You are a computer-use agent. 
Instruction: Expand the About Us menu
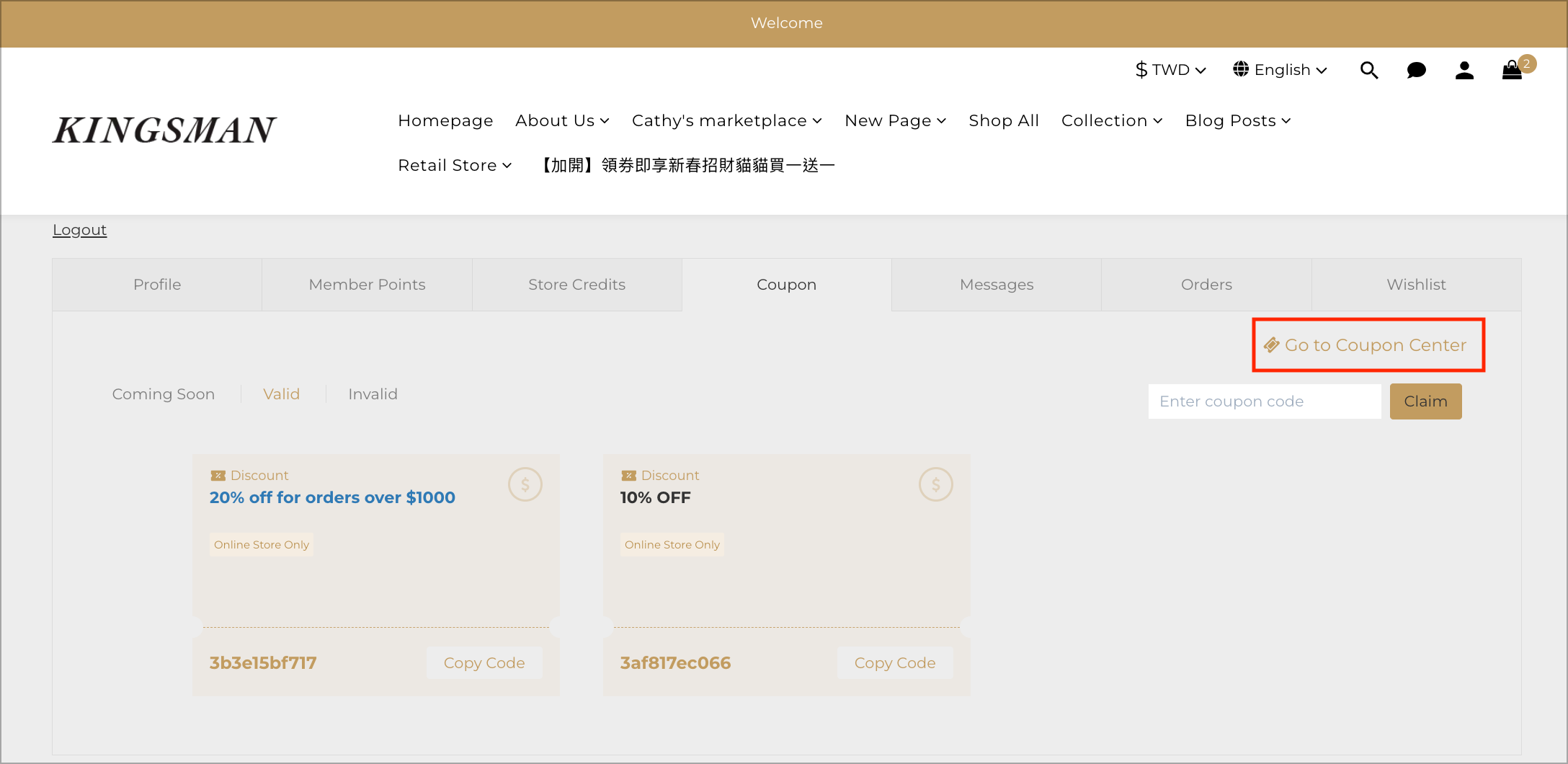point(563,120)
